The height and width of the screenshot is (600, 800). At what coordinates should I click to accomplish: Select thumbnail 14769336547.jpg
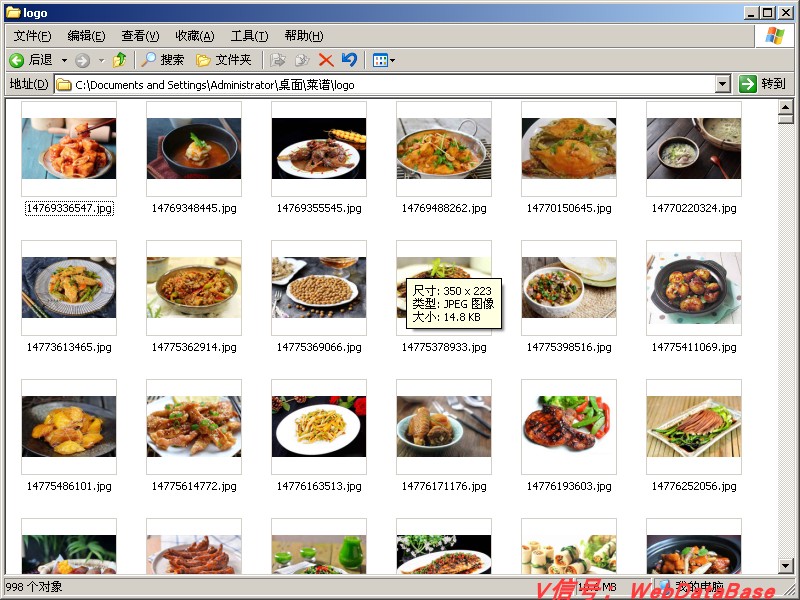69,148
